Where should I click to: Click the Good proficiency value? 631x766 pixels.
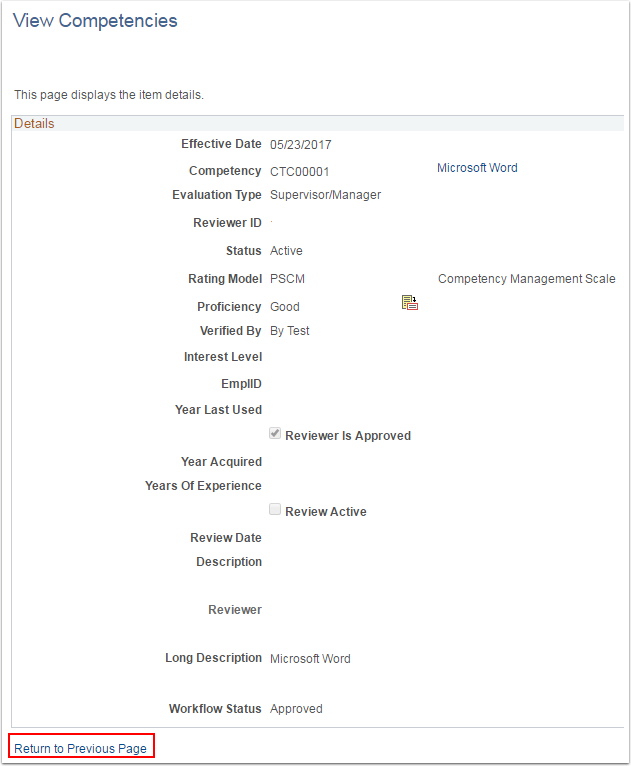point(285,307)
